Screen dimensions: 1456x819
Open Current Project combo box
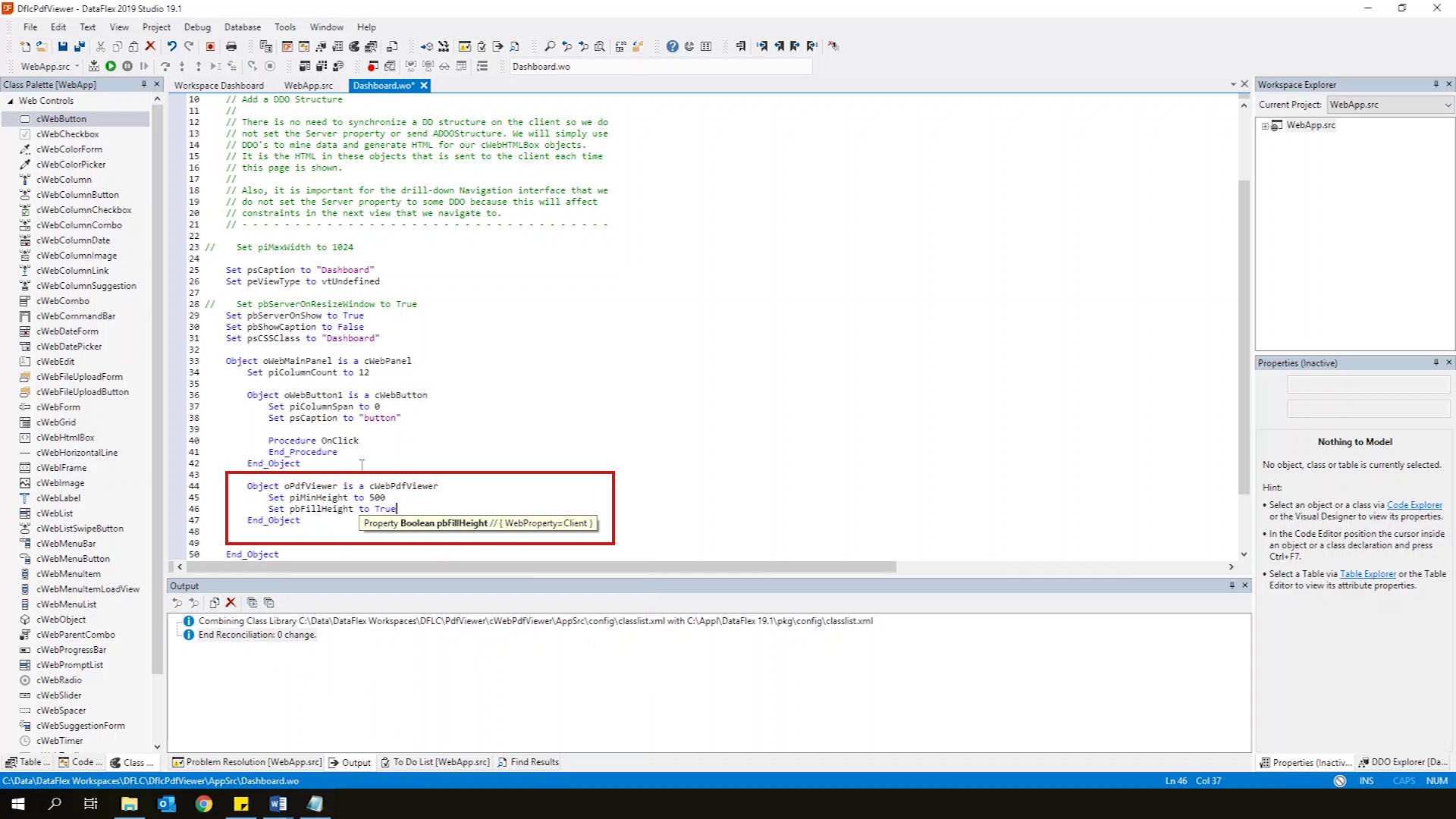pyautogui.click(x=1389, y=105)
